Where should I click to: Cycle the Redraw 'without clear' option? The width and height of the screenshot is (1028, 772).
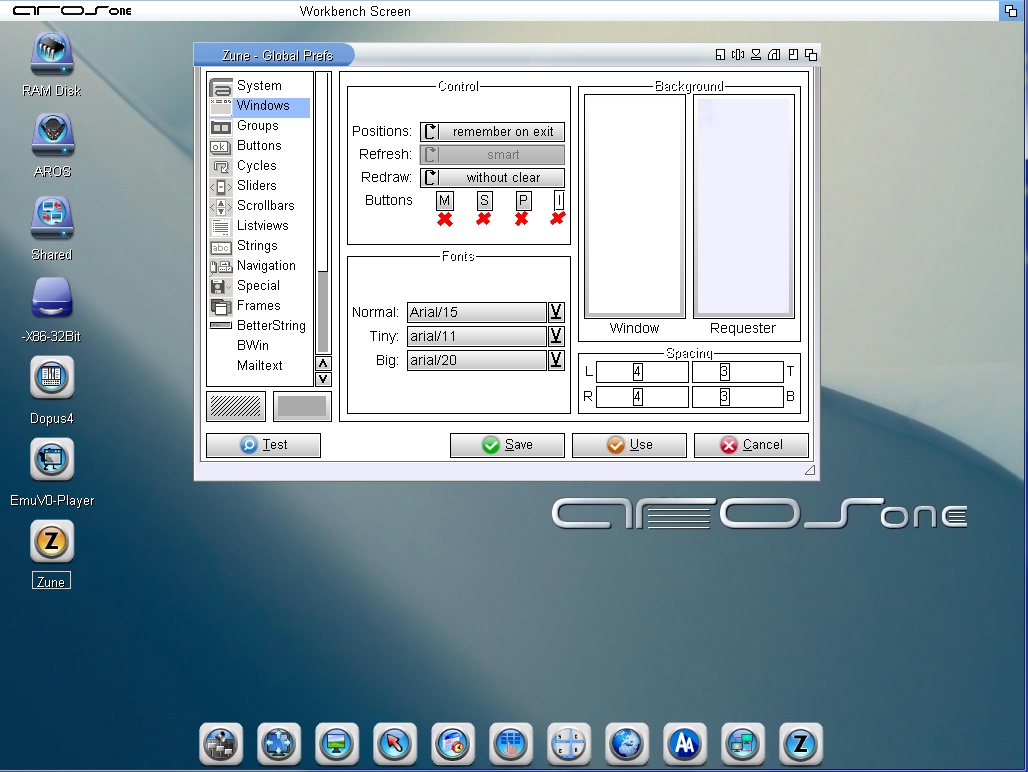(x=492, y=178)
